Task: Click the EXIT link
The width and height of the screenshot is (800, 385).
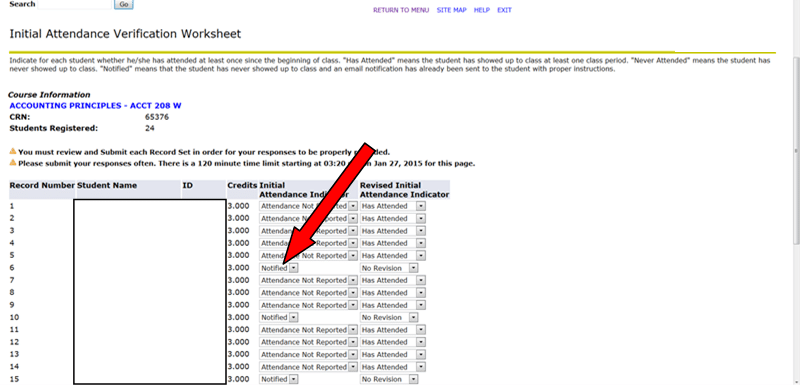Action: 504,10
